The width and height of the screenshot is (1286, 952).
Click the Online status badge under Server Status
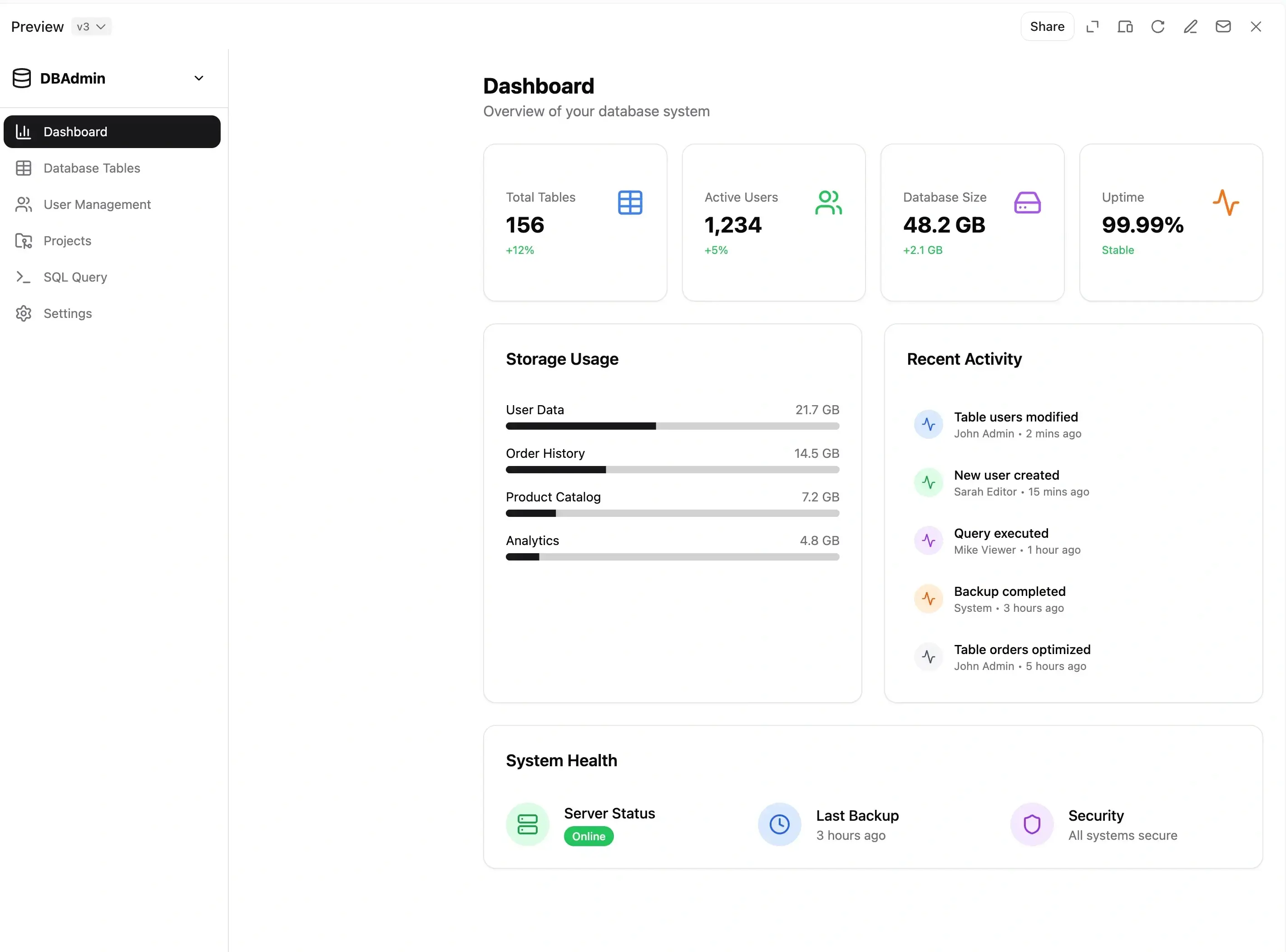(588, 836)
